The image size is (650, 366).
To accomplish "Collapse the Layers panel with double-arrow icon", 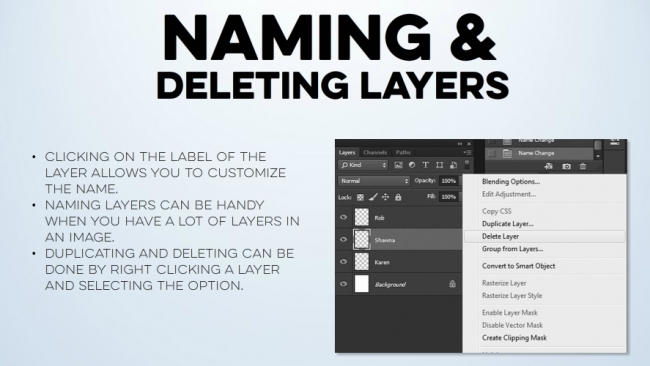I will pos(460,144).
